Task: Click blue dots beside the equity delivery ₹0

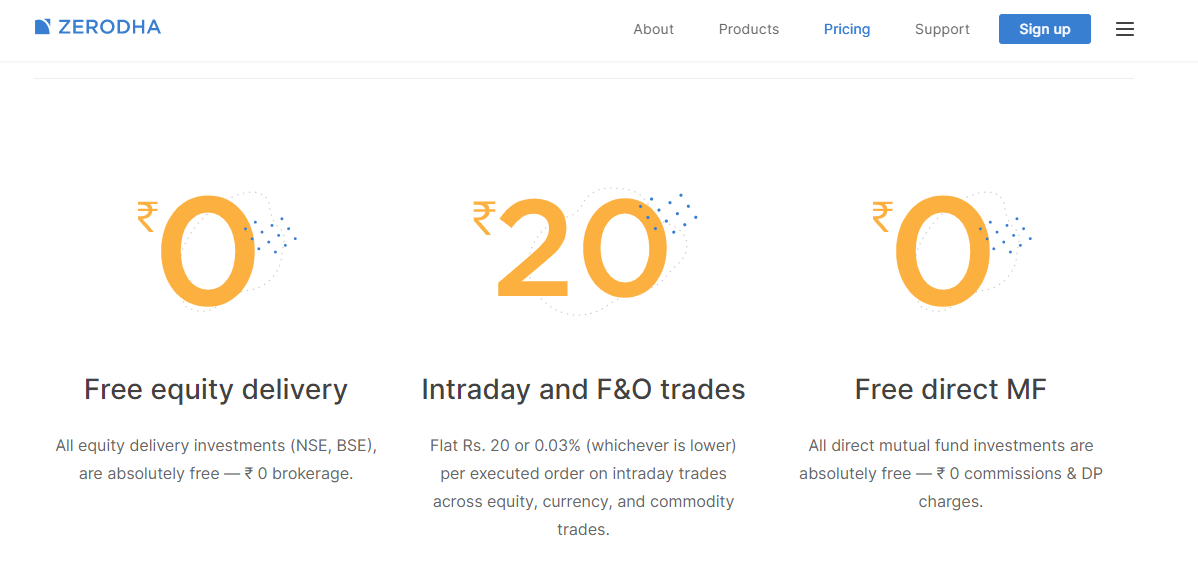Action: click(x=271, y=234)
